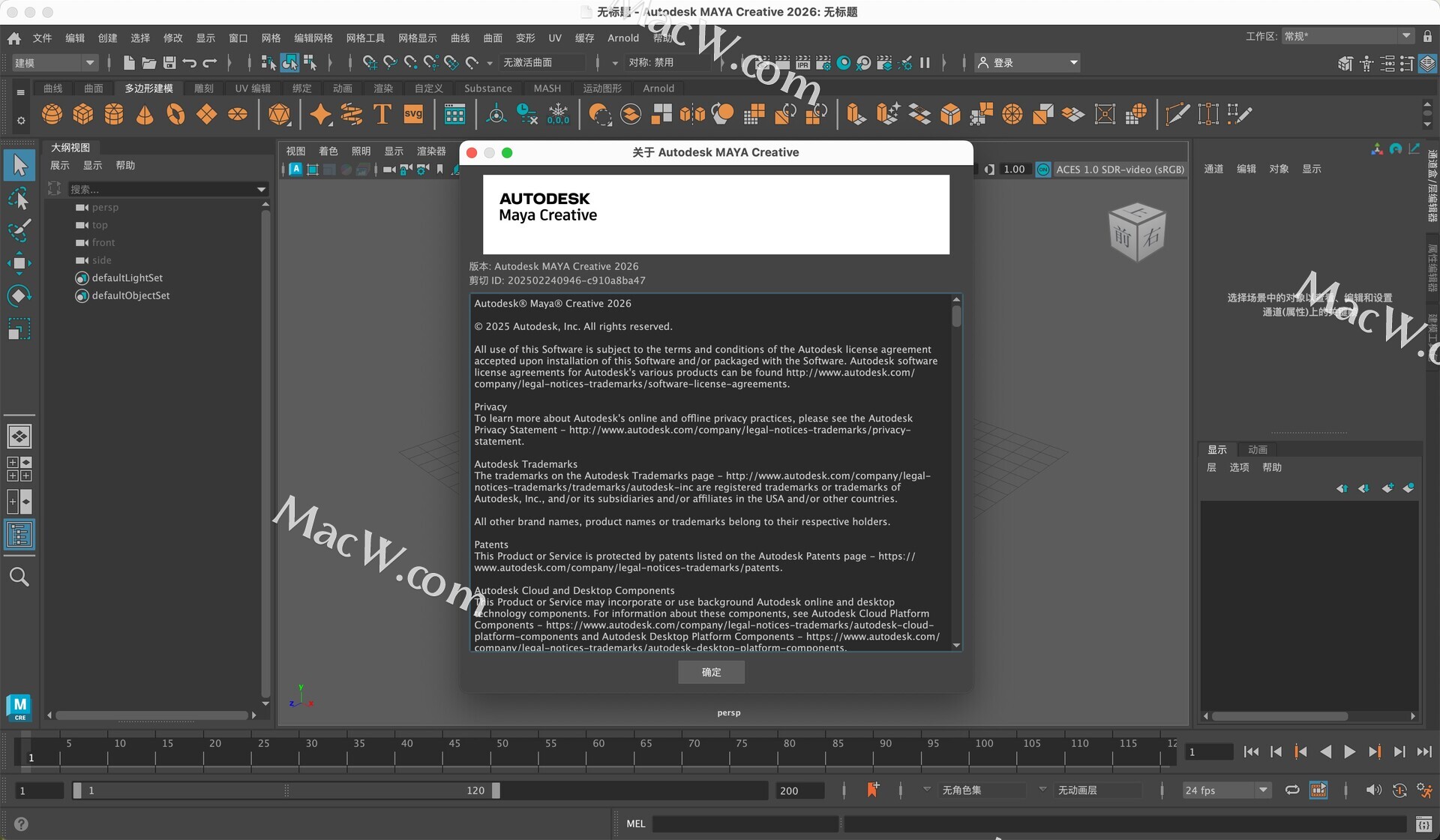The image size is (1440, 840).
Task: Activate the Move tool
Action: [x=19, y=263]
